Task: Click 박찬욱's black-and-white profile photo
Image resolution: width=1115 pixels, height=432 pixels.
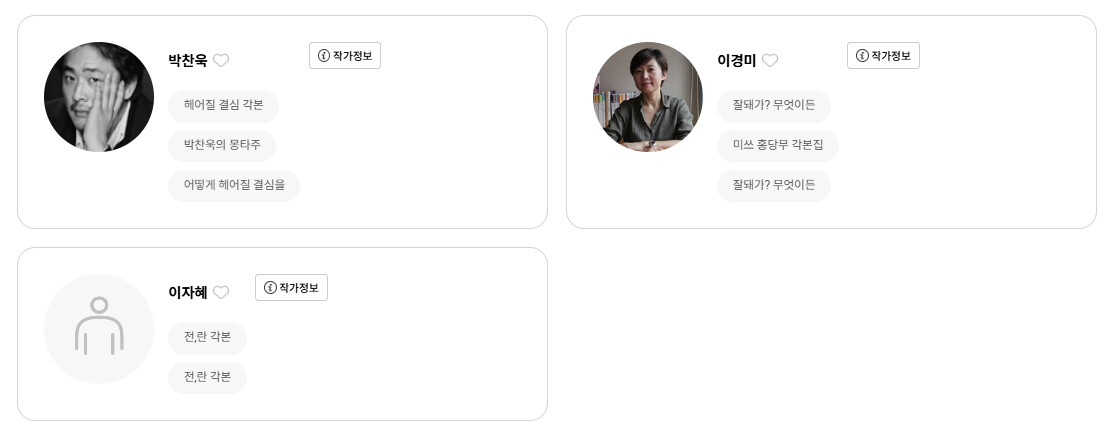Action: tap(99, 97)
